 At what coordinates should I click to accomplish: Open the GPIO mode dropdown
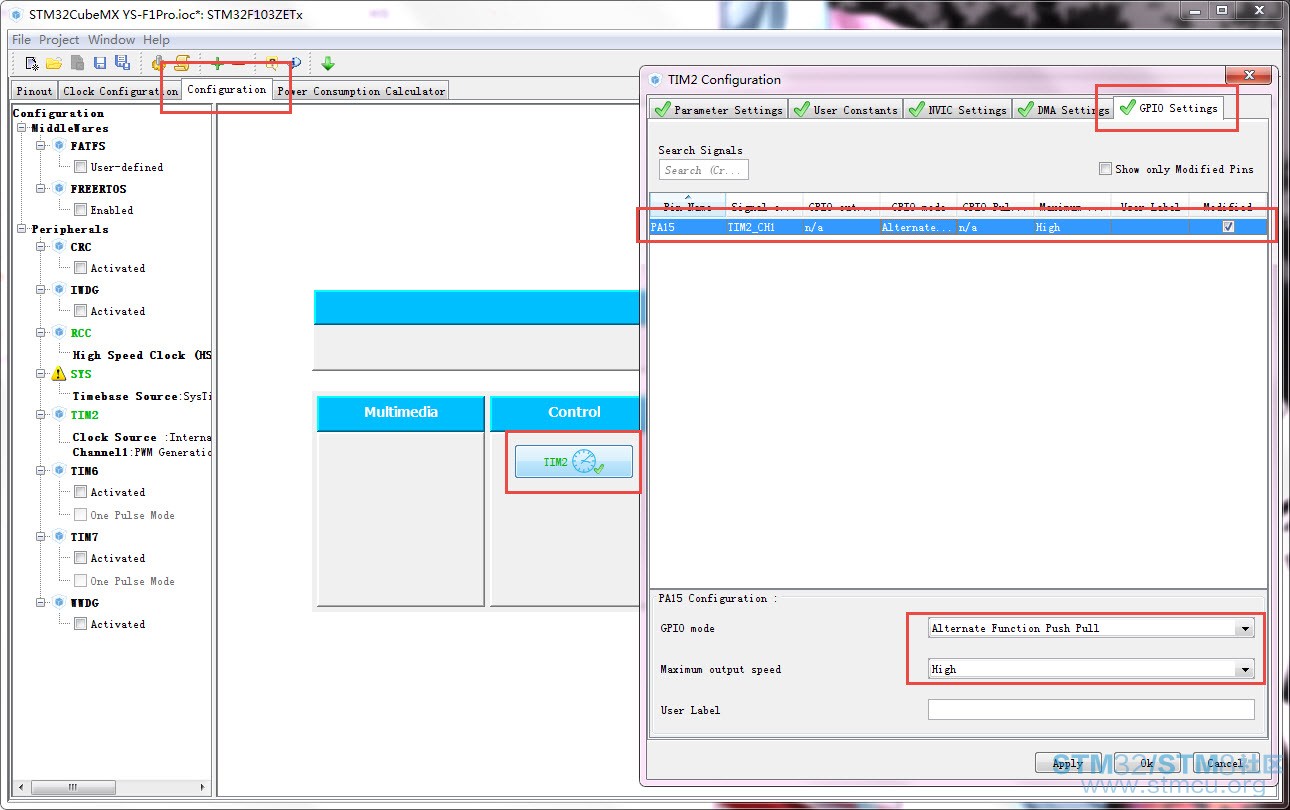click(1244, 628)
